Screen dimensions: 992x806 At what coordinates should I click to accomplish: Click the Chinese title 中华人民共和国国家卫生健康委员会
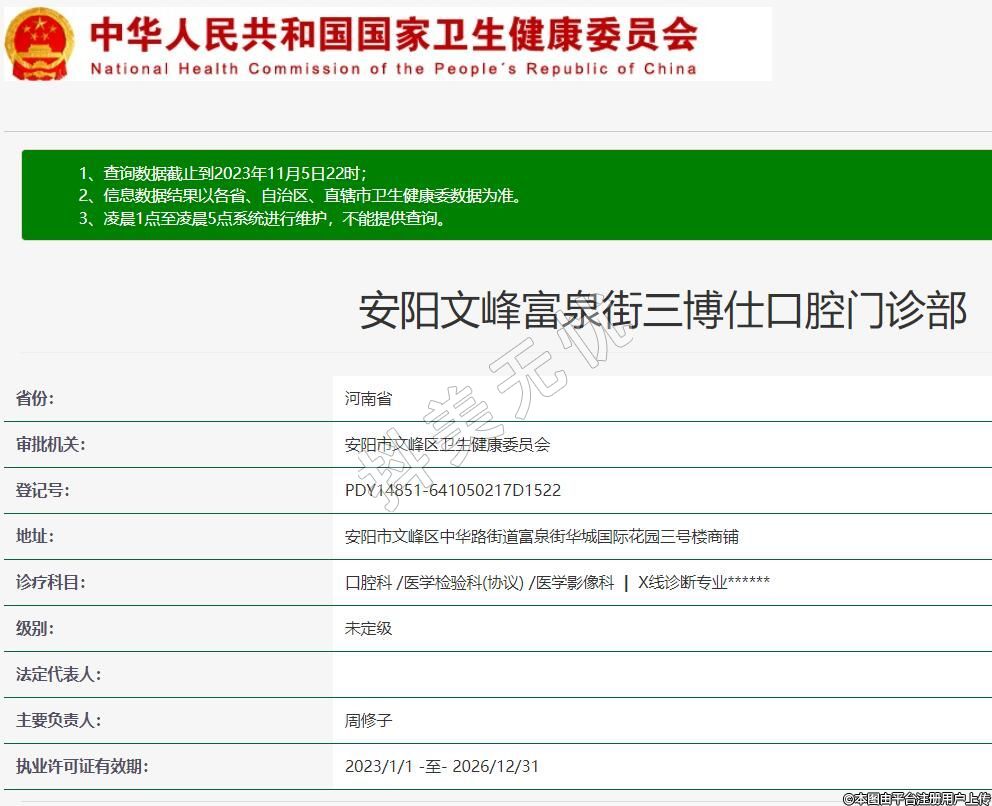[393, 35]
